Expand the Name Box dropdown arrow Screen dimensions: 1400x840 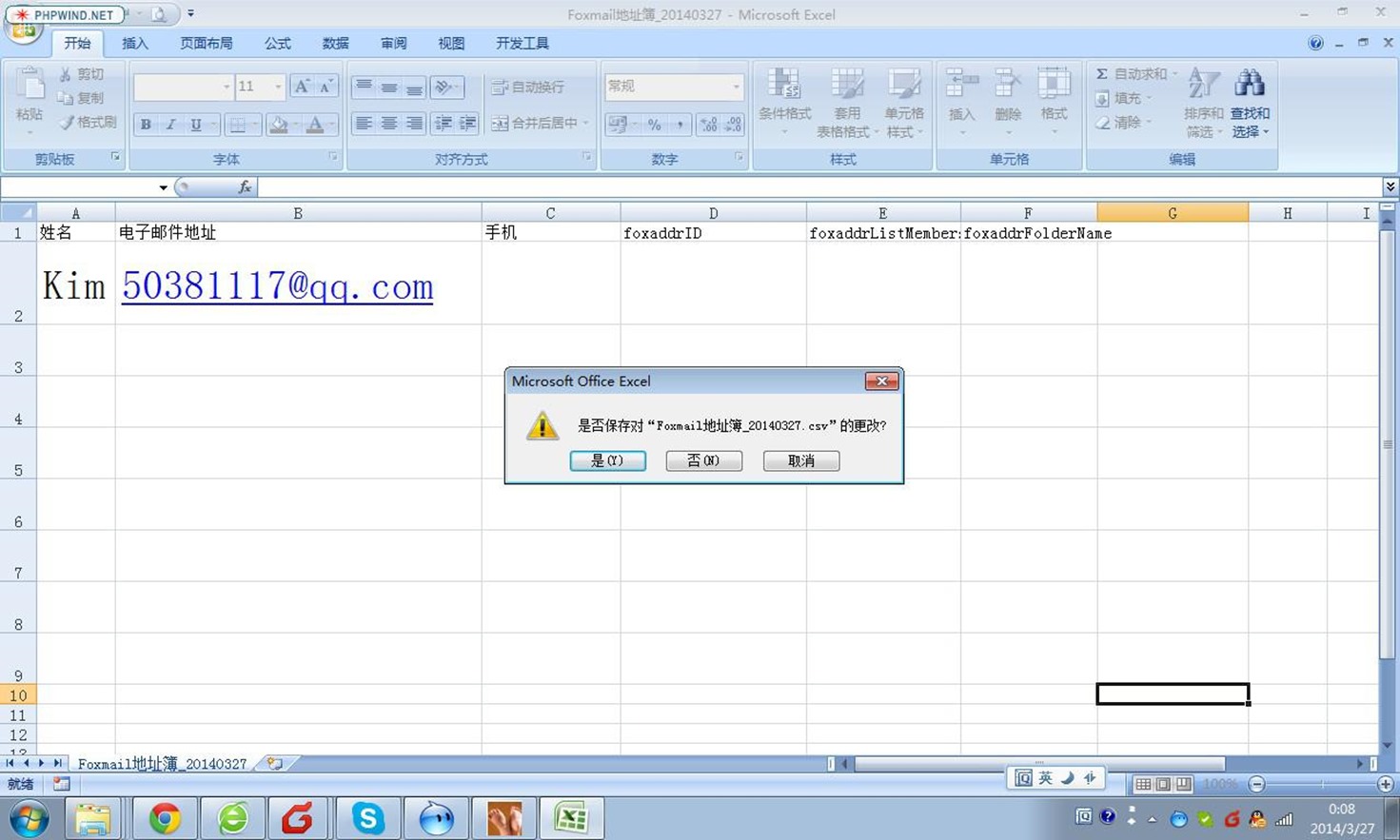164,187
